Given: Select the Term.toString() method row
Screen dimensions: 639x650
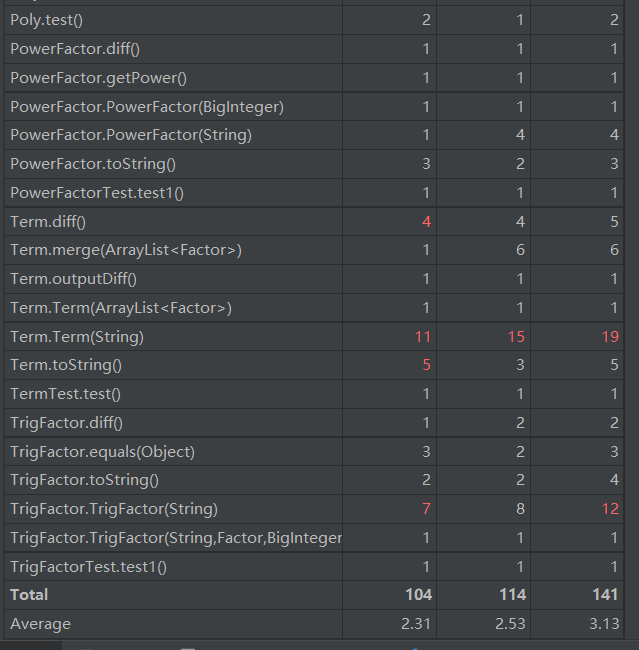Looking at the screenshot, I should tap(65, 366).
